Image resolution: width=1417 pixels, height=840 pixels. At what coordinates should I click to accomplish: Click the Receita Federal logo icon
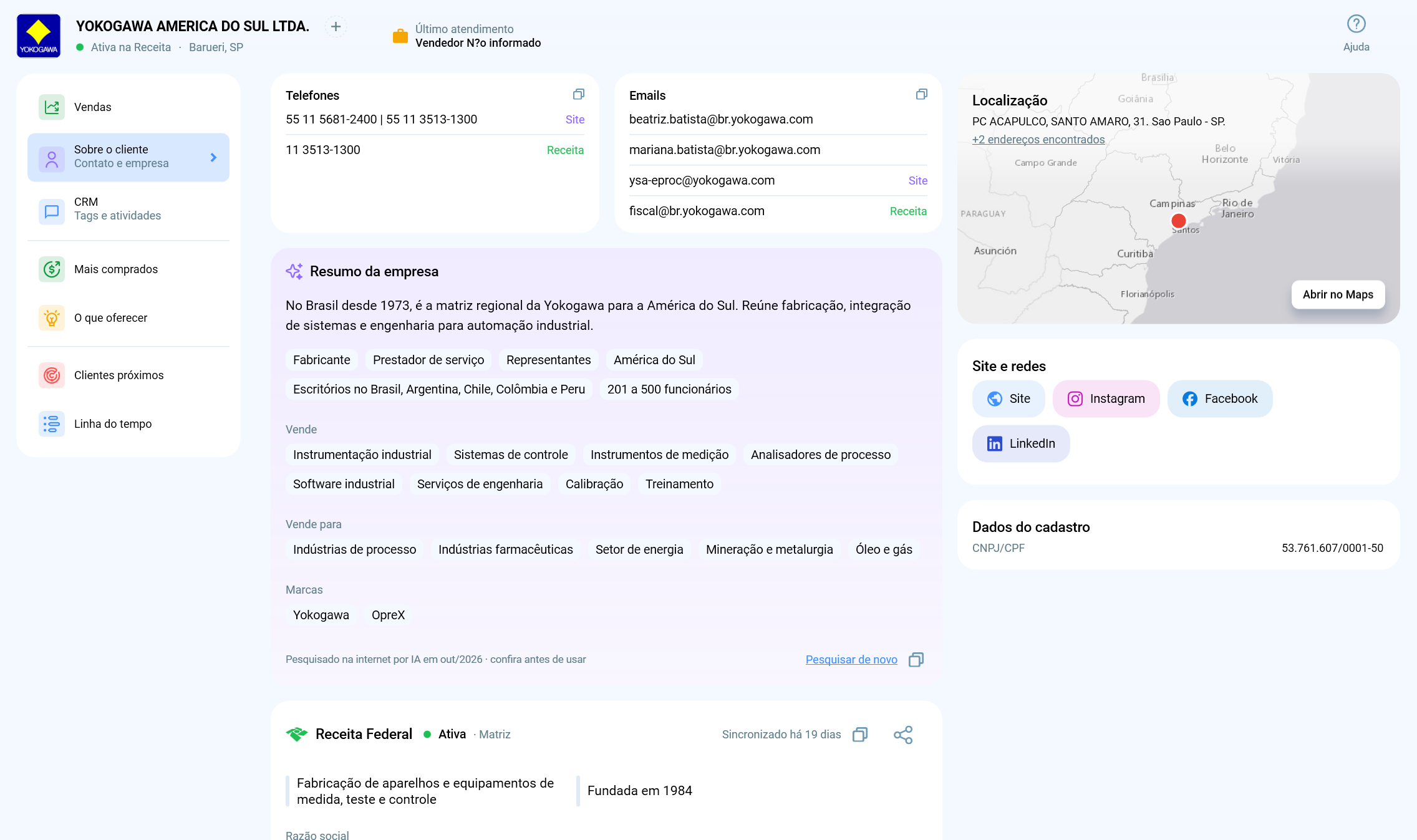(x=297, y=735)
